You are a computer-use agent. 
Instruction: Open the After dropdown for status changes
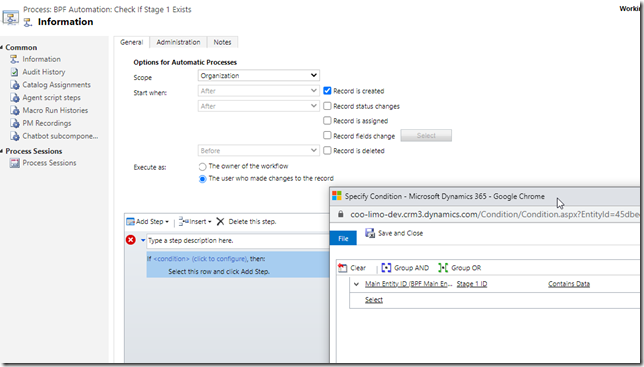tap(258, 106)
